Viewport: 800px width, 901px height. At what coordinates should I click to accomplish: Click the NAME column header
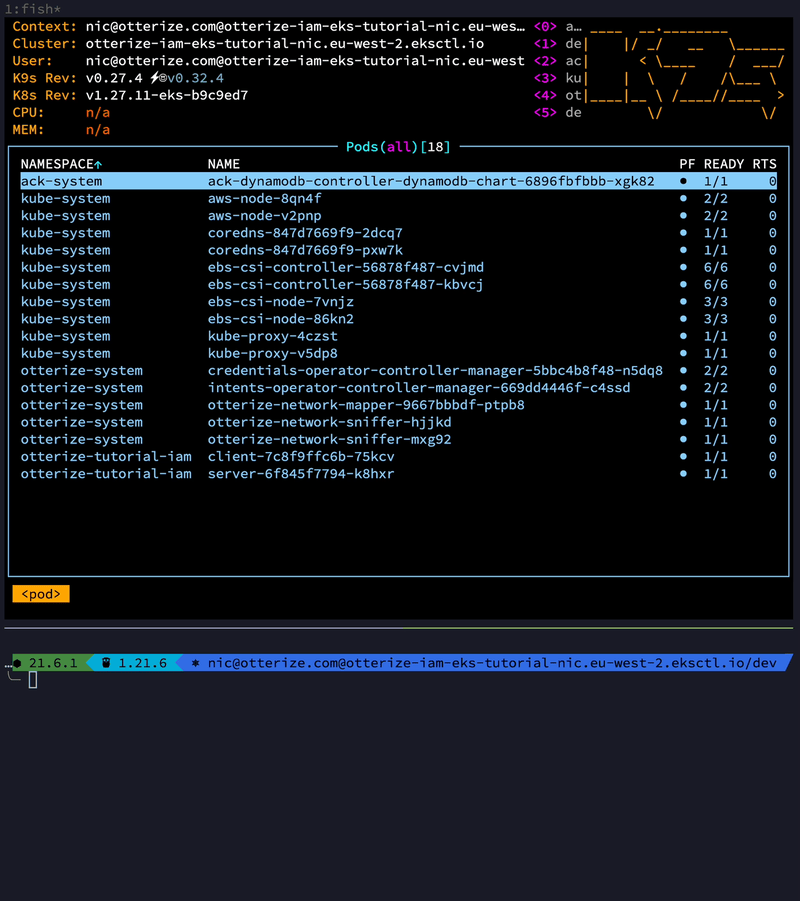click(224, 164)
